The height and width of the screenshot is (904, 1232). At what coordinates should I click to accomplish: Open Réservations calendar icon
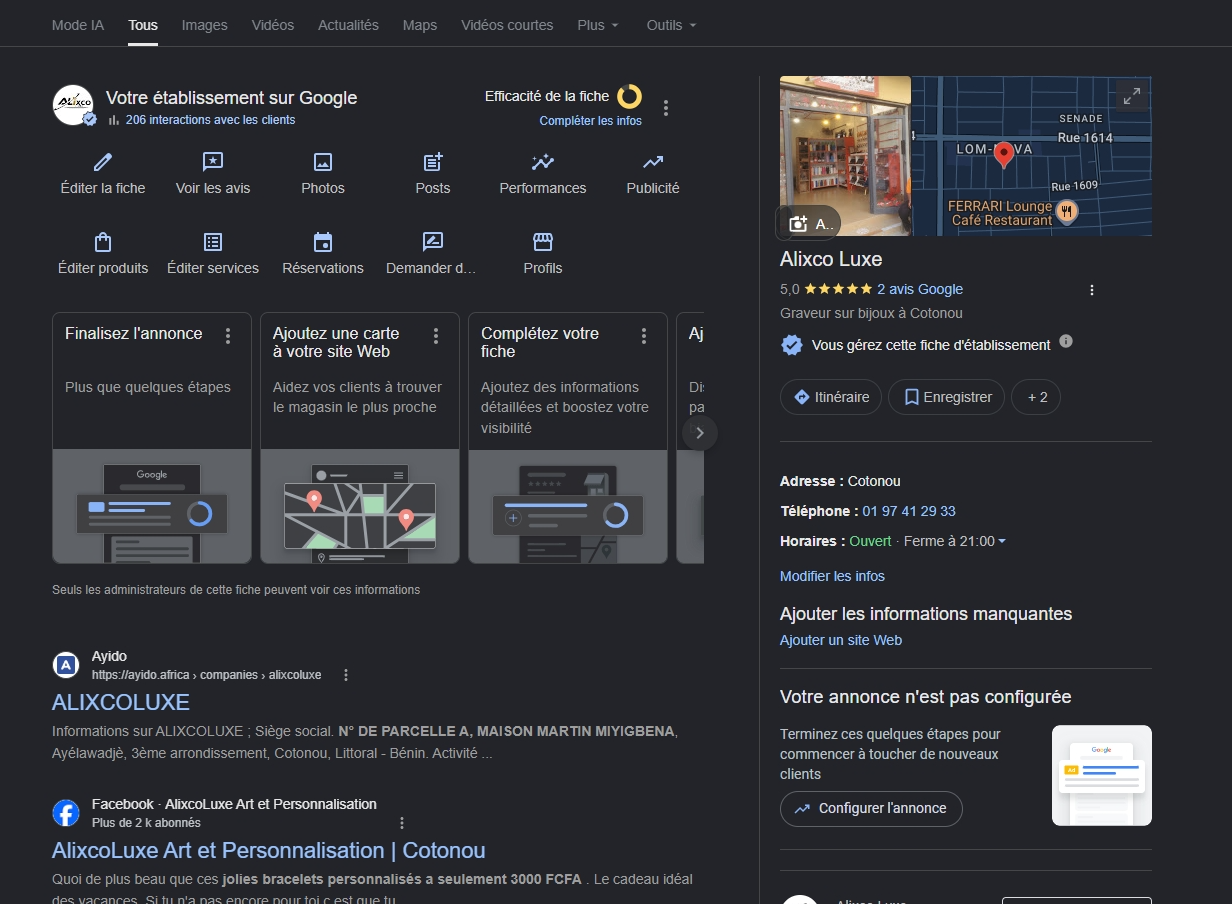pos(323,242)
